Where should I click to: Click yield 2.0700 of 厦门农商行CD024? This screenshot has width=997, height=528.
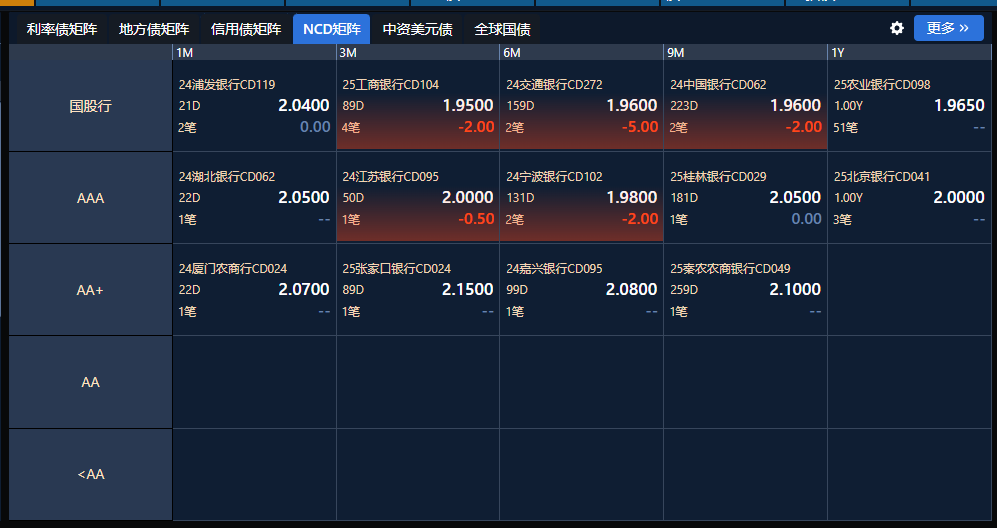pyautogui.click(x=304, y=290)
